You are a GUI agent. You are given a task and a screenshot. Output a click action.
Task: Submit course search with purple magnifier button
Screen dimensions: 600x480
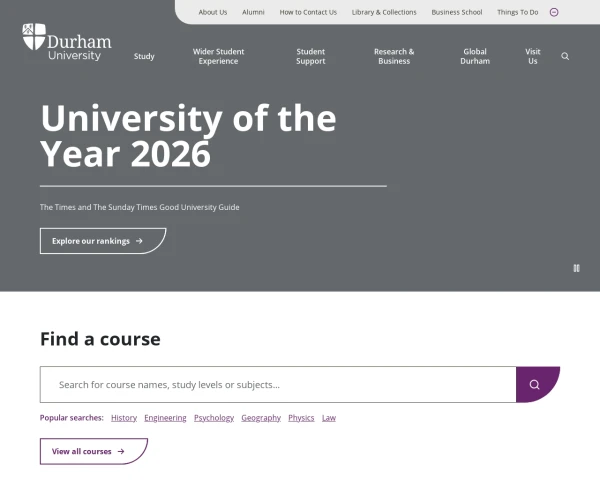tap(536, 384)
